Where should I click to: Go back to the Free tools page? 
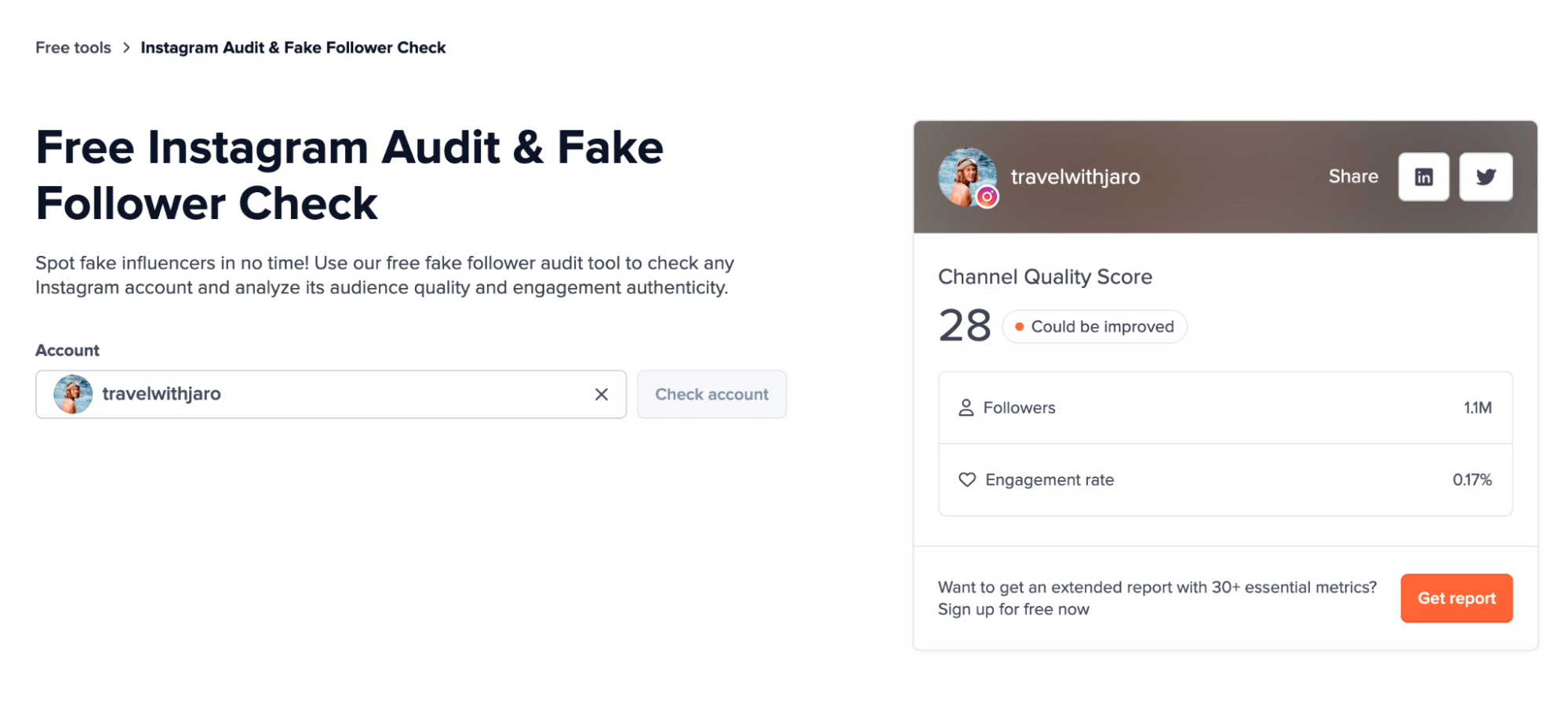pyautogui.click(x=73, y=48)
